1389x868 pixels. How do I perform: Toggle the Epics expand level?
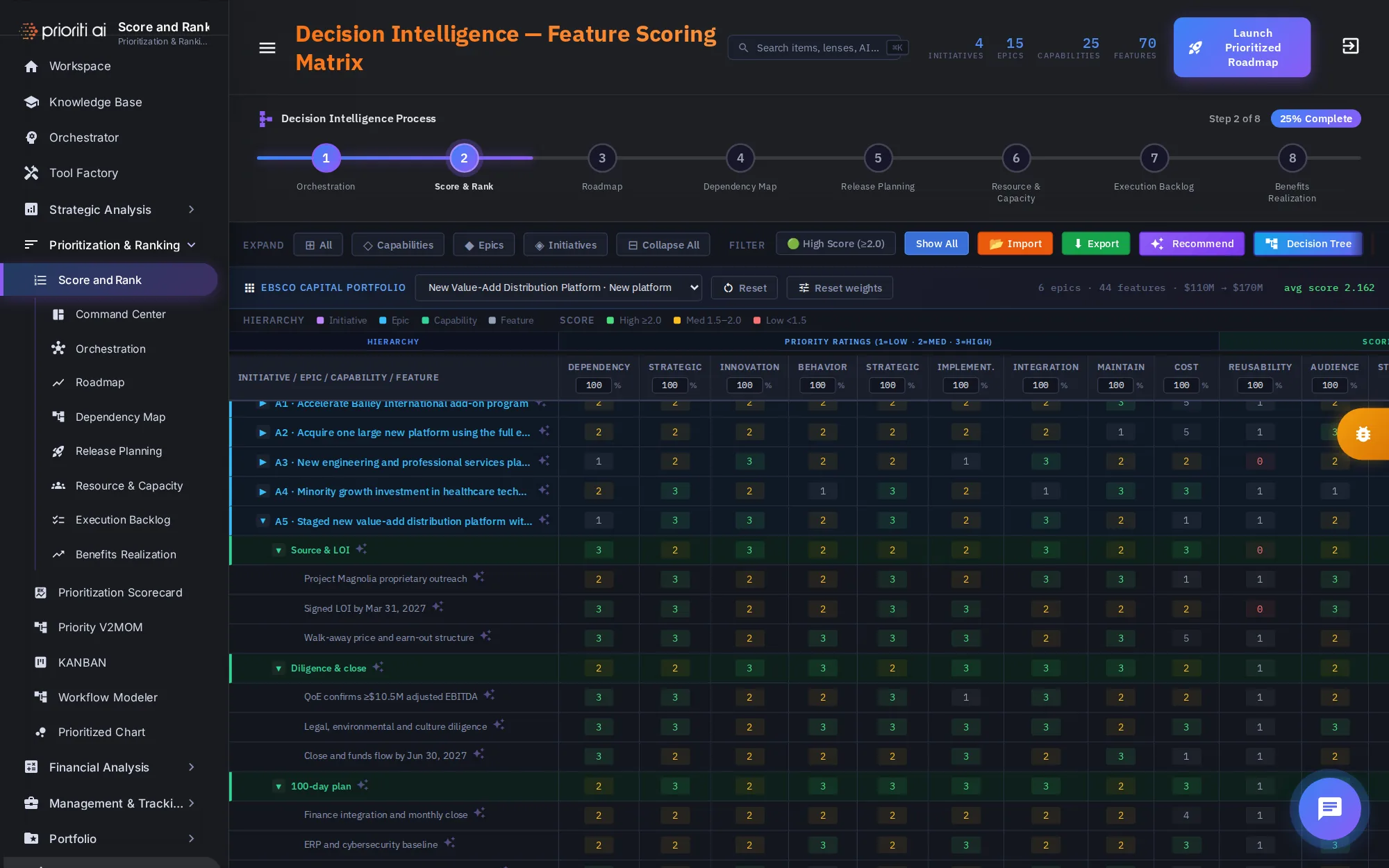(x=484, y=245)
